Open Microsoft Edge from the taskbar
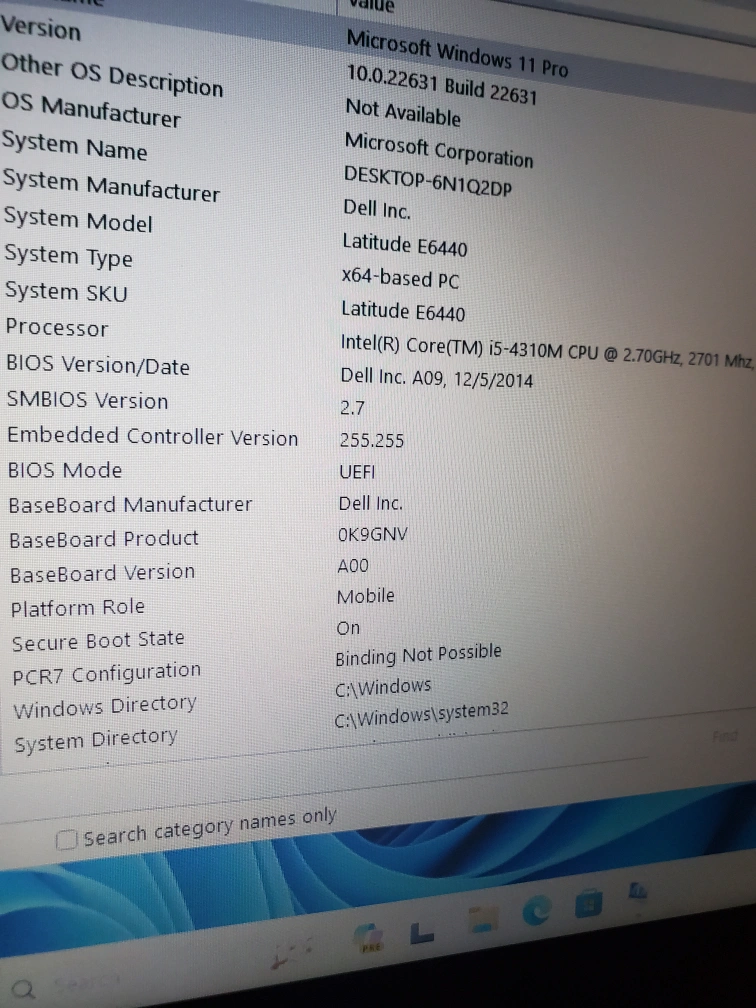Viewport: 756px width, 1008px height. pos(537,909)
